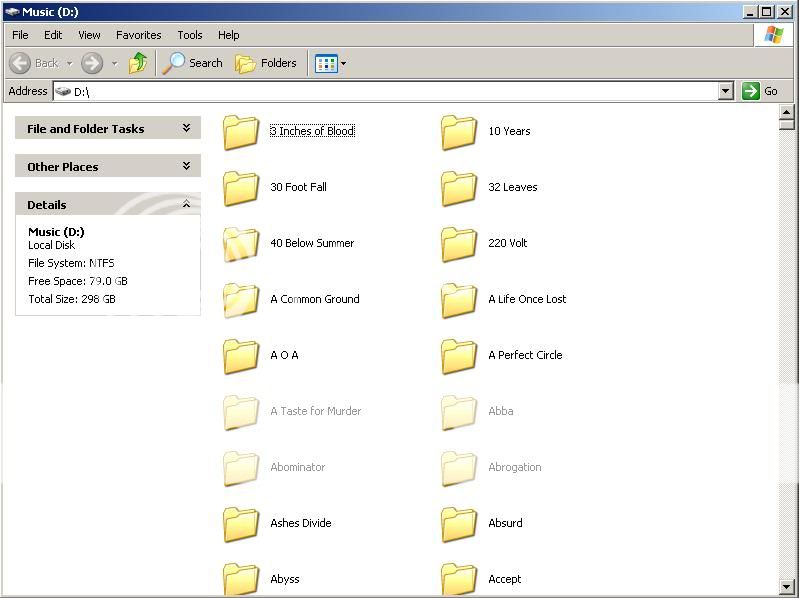Click the '220 Volt' folder name
This screenshot has height=598, width=799.
(508, 243)
